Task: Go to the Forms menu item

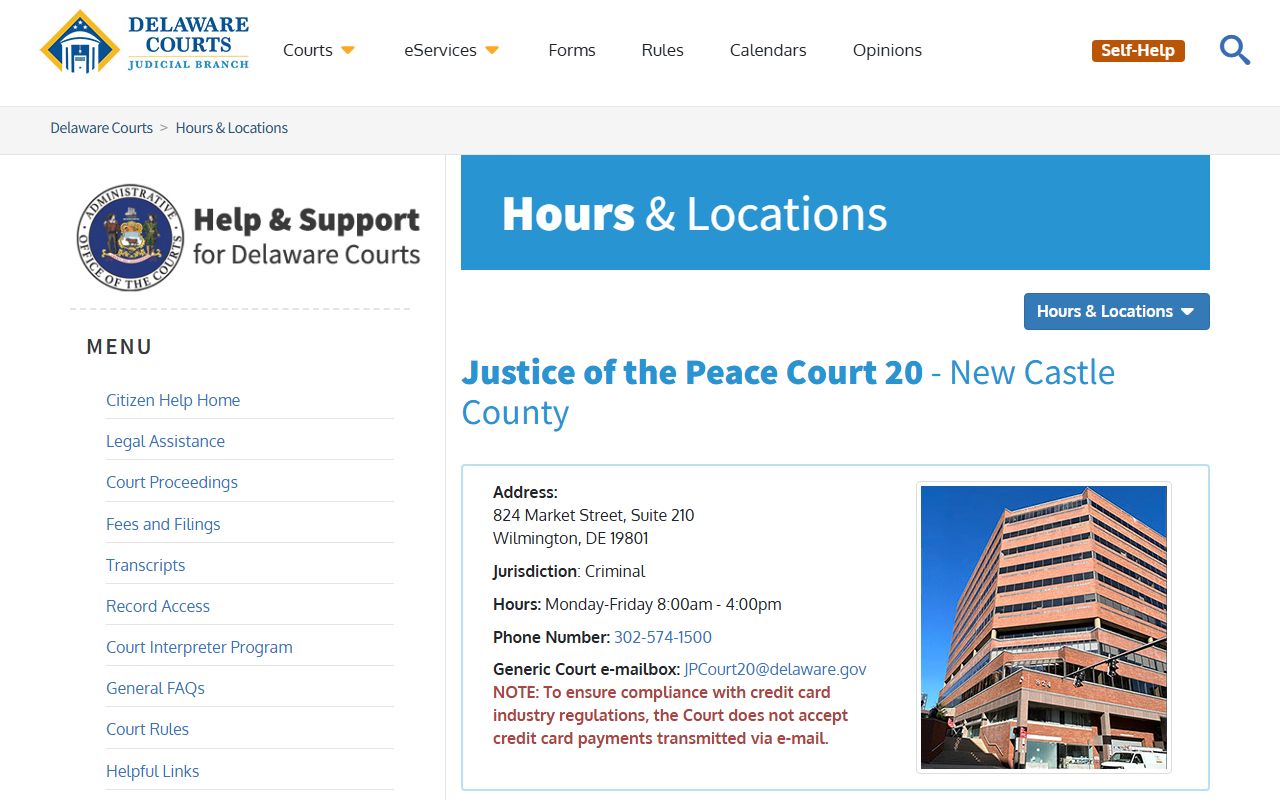Action: [572, 50]
